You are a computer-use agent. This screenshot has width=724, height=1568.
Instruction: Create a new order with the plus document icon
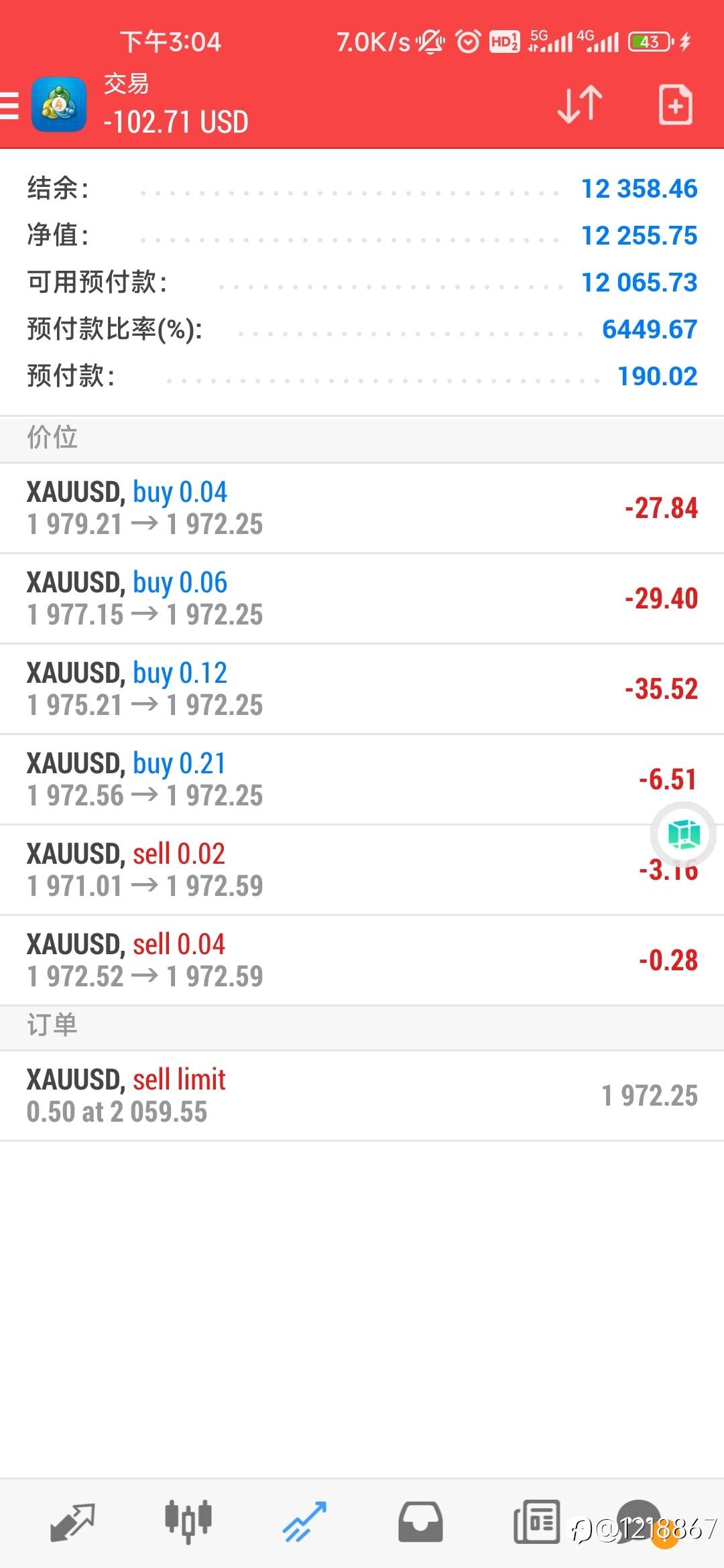pyautogui.click(x=675, y=105)
